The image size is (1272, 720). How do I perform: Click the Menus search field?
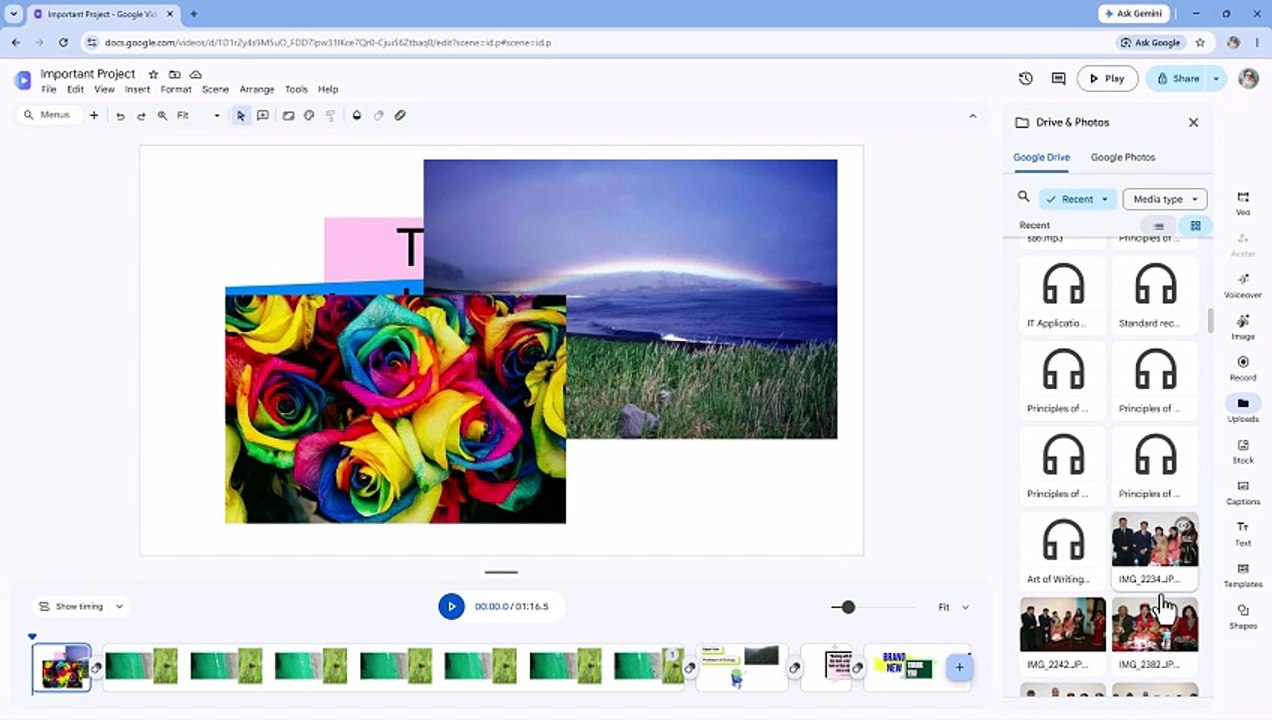[48, 116]
